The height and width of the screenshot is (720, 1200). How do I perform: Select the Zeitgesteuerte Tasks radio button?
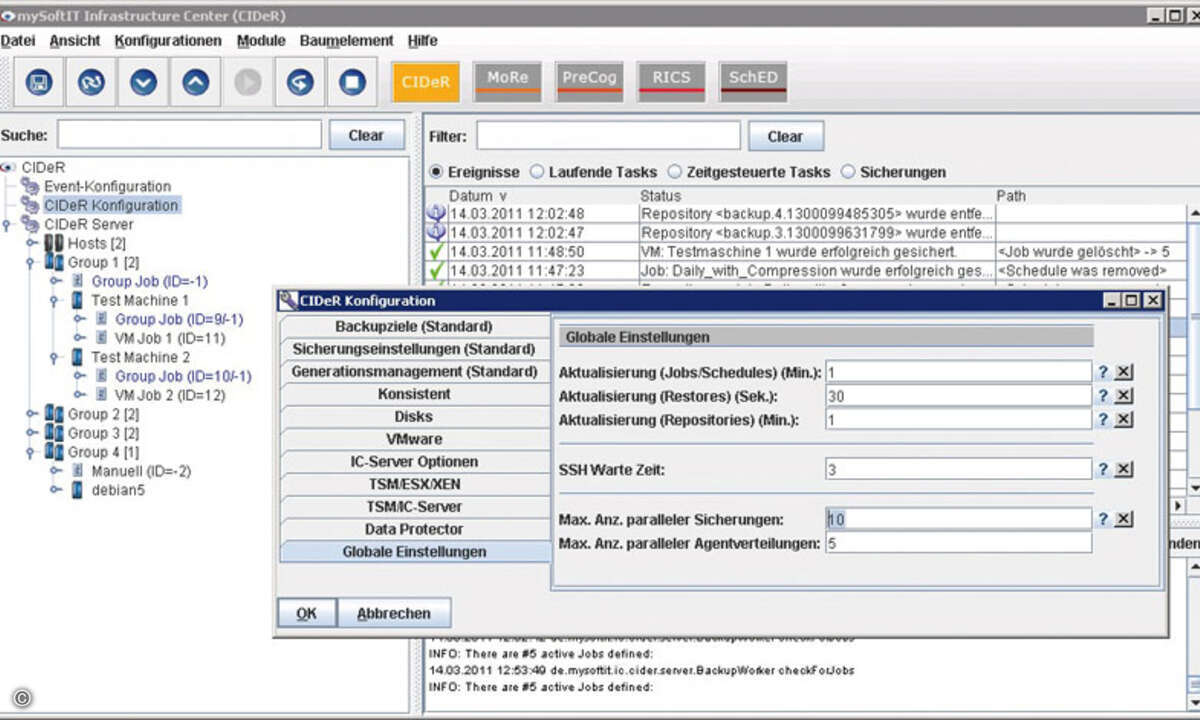[x=675, y=172]
